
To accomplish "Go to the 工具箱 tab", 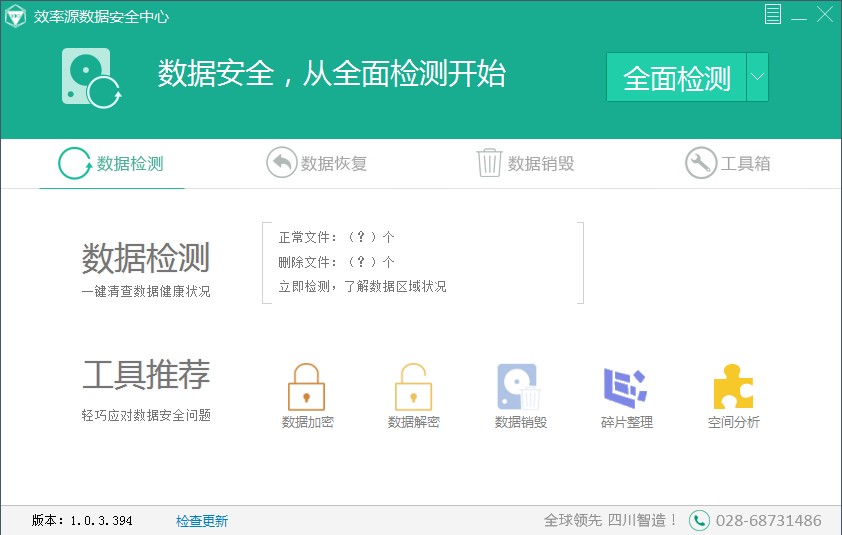I will 728,164.
